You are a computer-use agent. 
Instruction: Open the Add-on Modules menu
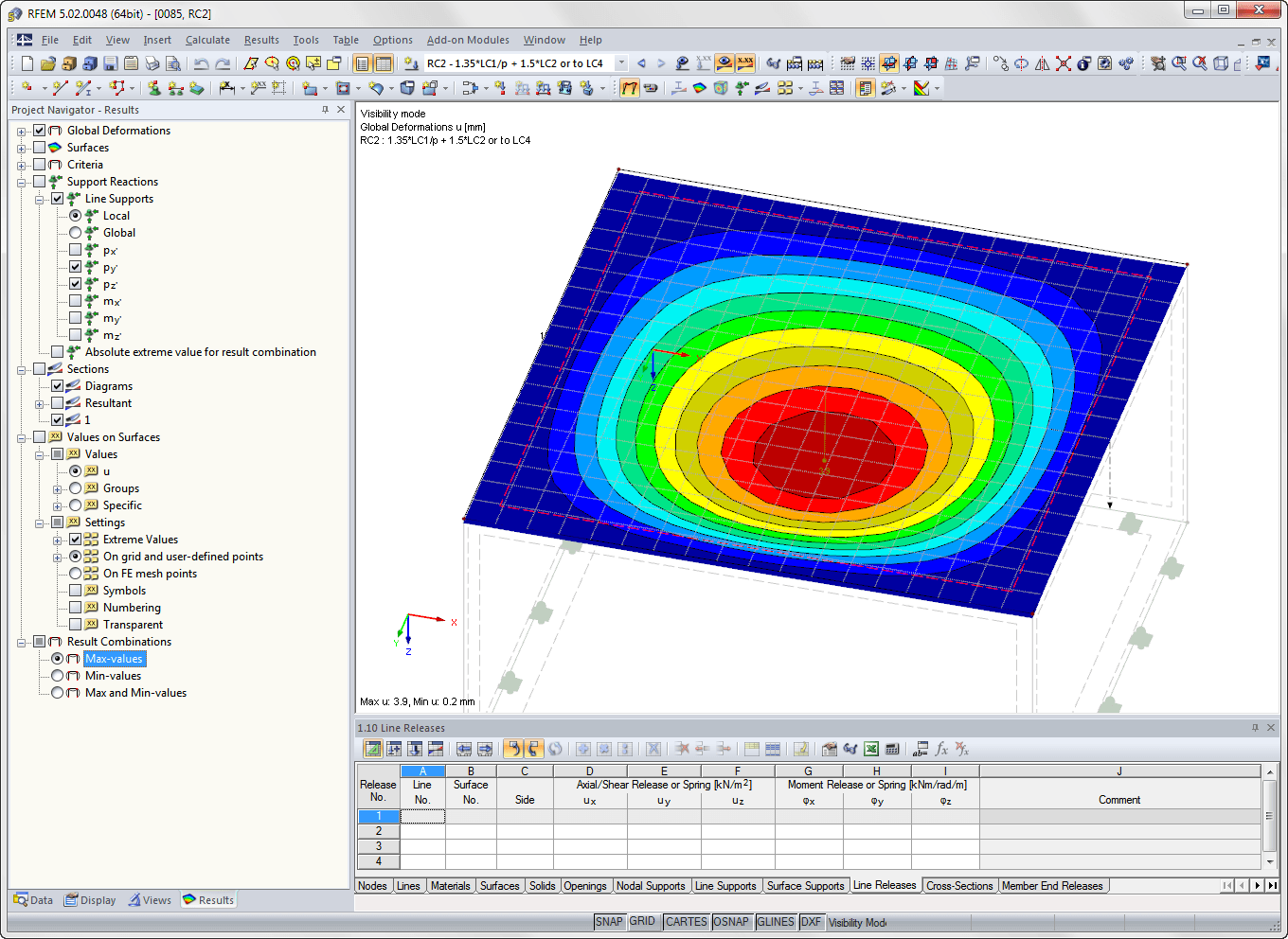coord(468,40)
